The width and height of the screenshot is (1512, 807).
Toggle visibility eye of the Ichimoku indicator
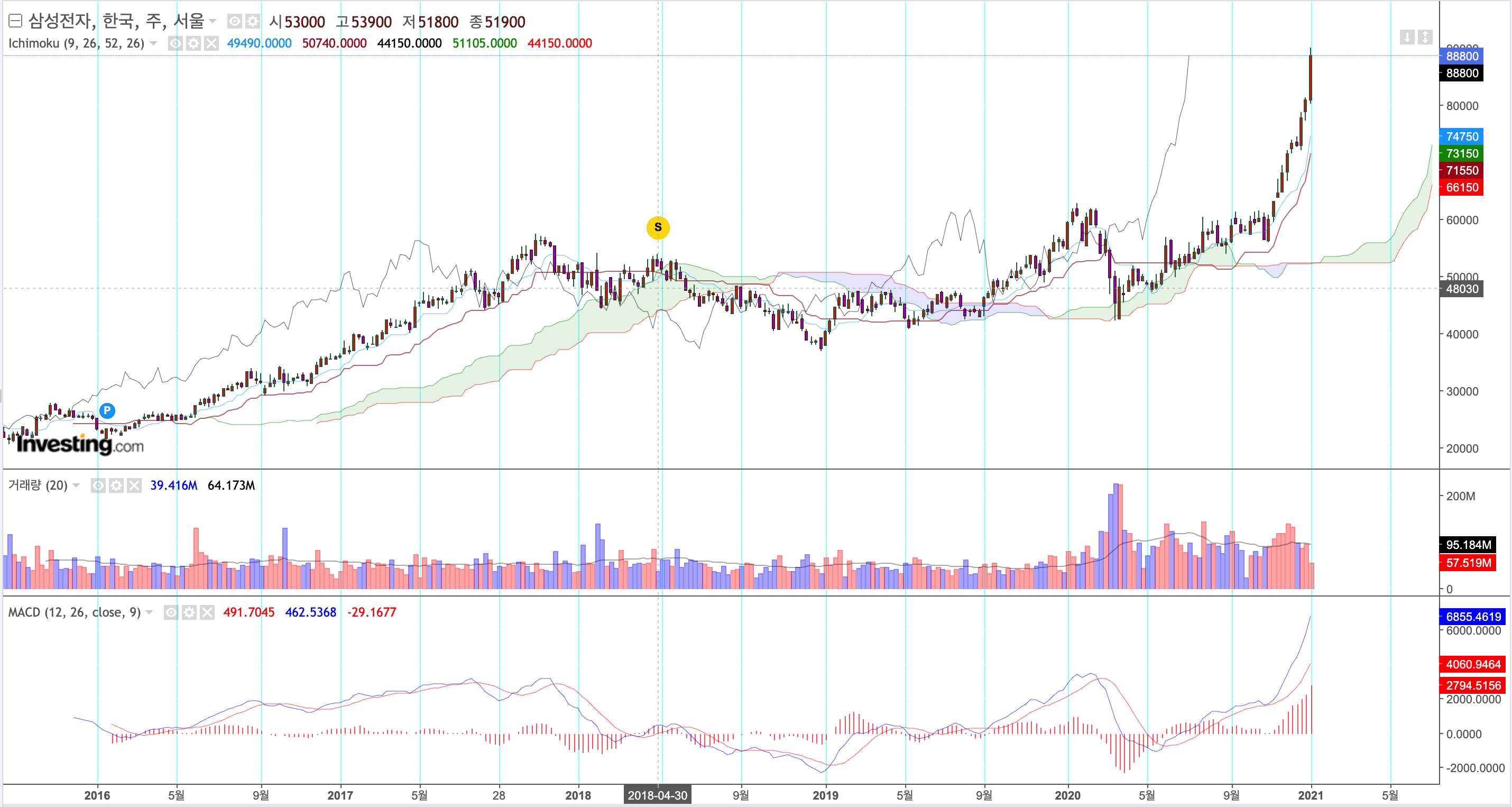(x=175, y=43)
